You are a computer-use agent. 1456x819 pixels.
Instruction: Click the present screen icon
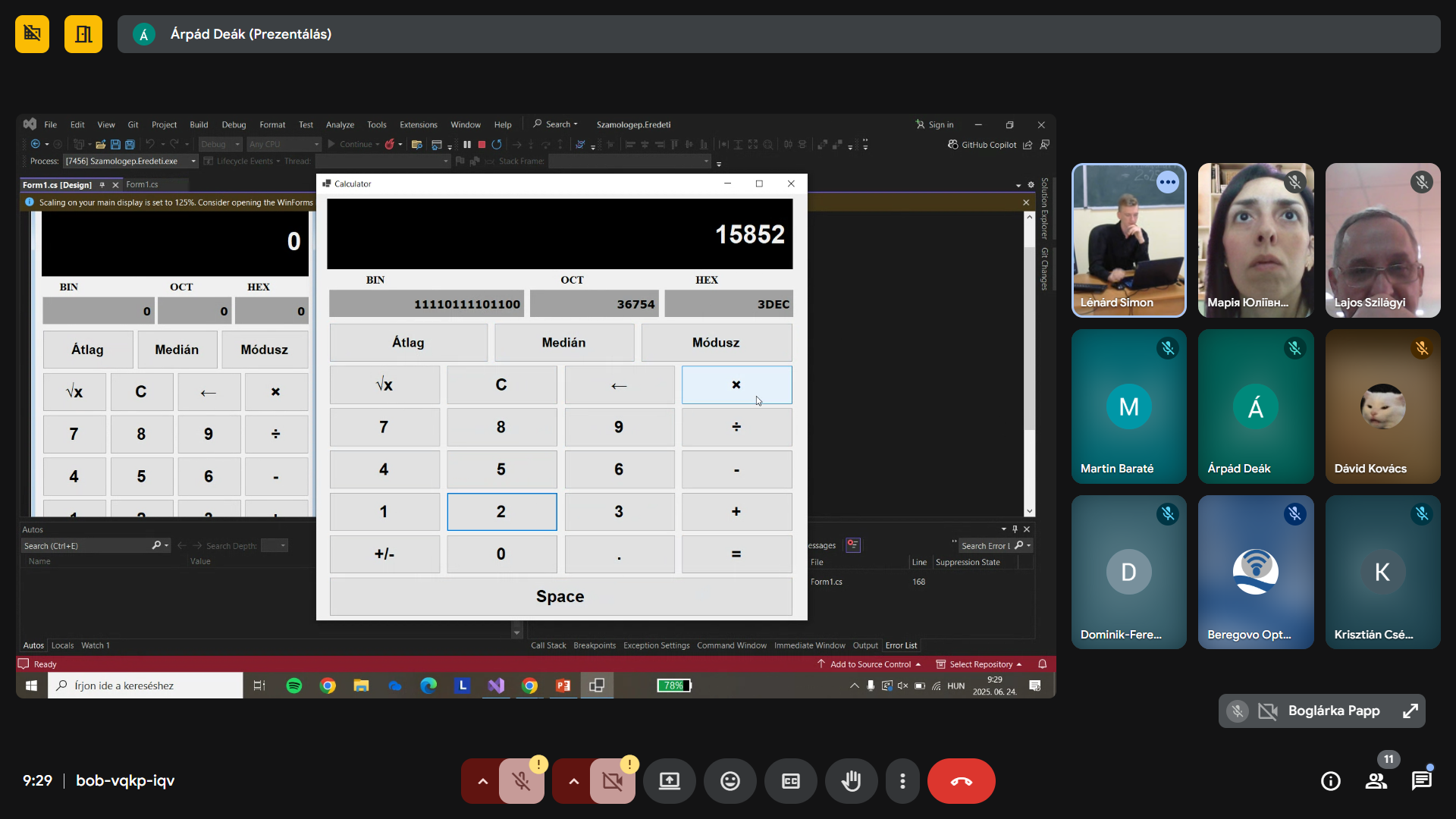point(669,781)
